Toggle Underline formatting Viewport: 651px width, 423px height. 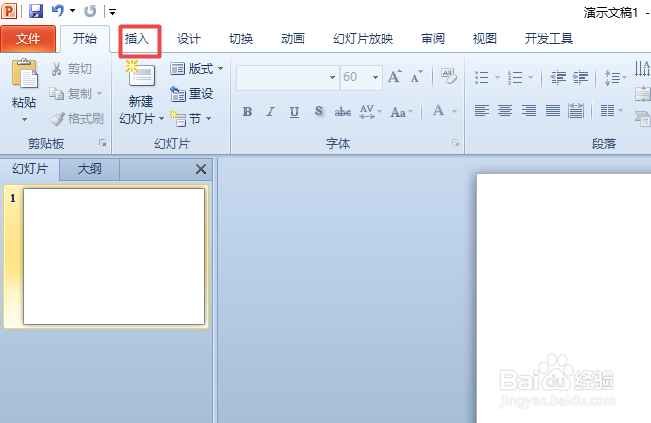pos(294,112)
